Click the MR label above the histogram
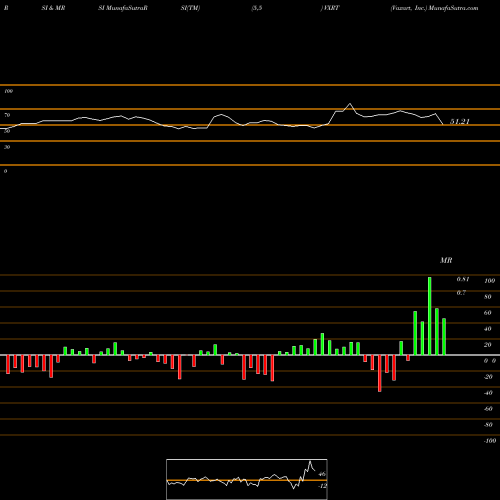This screenshot has height=500, width=500. click(x=446, y=260)
